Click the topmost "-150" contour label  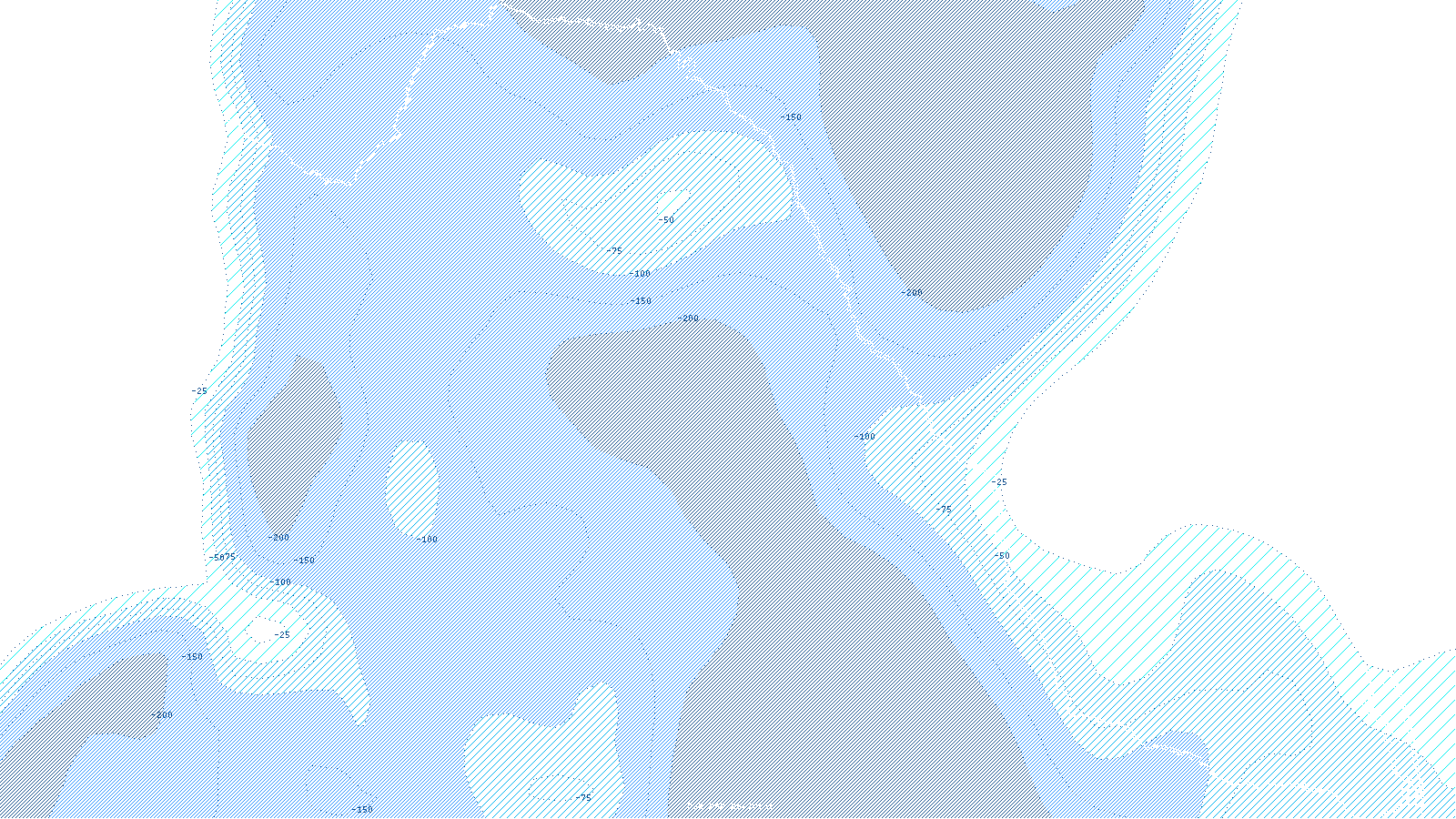coord(791,117)
